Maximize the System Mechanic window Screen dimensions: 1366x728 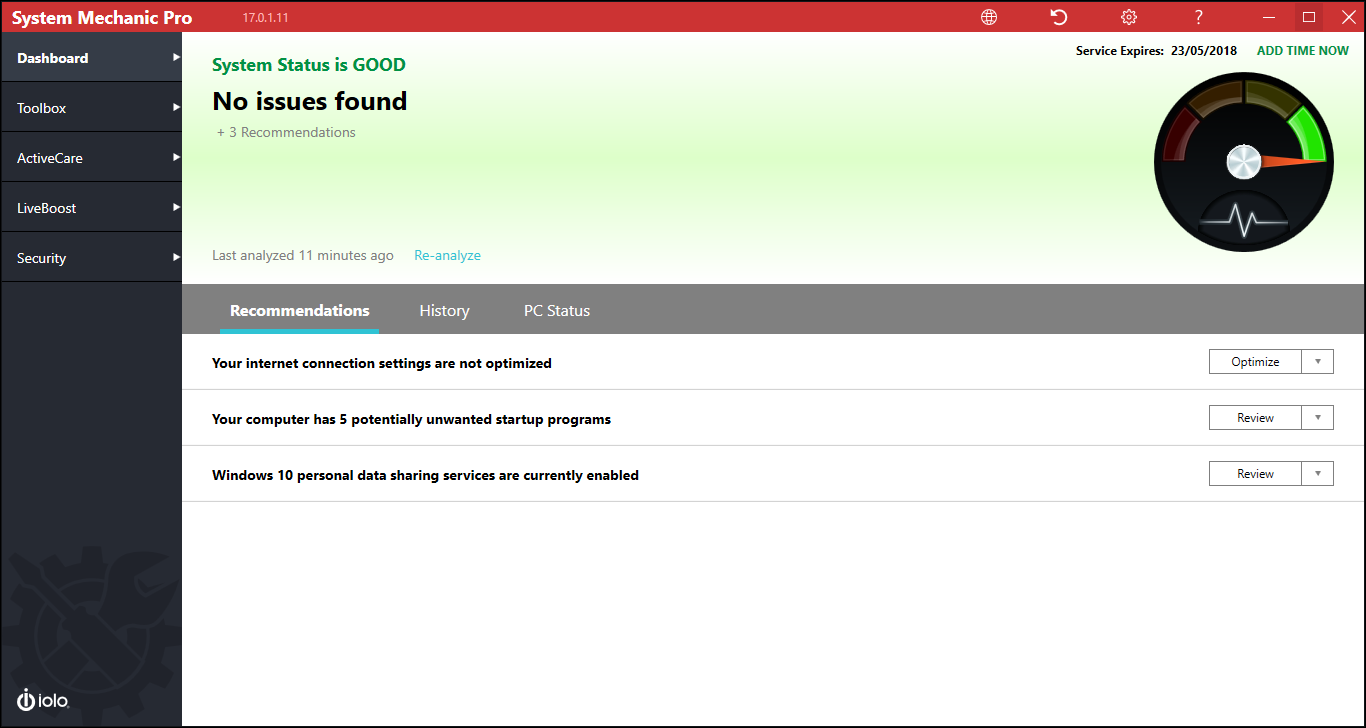pyautogui.click(x=1308, y=17)
